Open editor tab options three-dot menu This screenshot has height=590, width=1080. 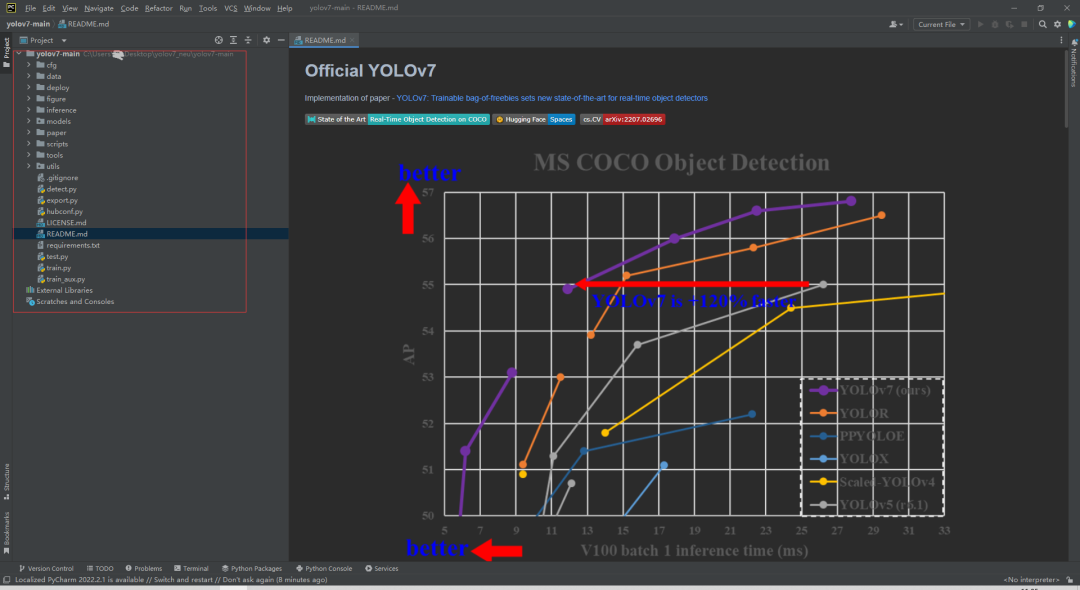pyautogui.click(x=1061, y=40)
